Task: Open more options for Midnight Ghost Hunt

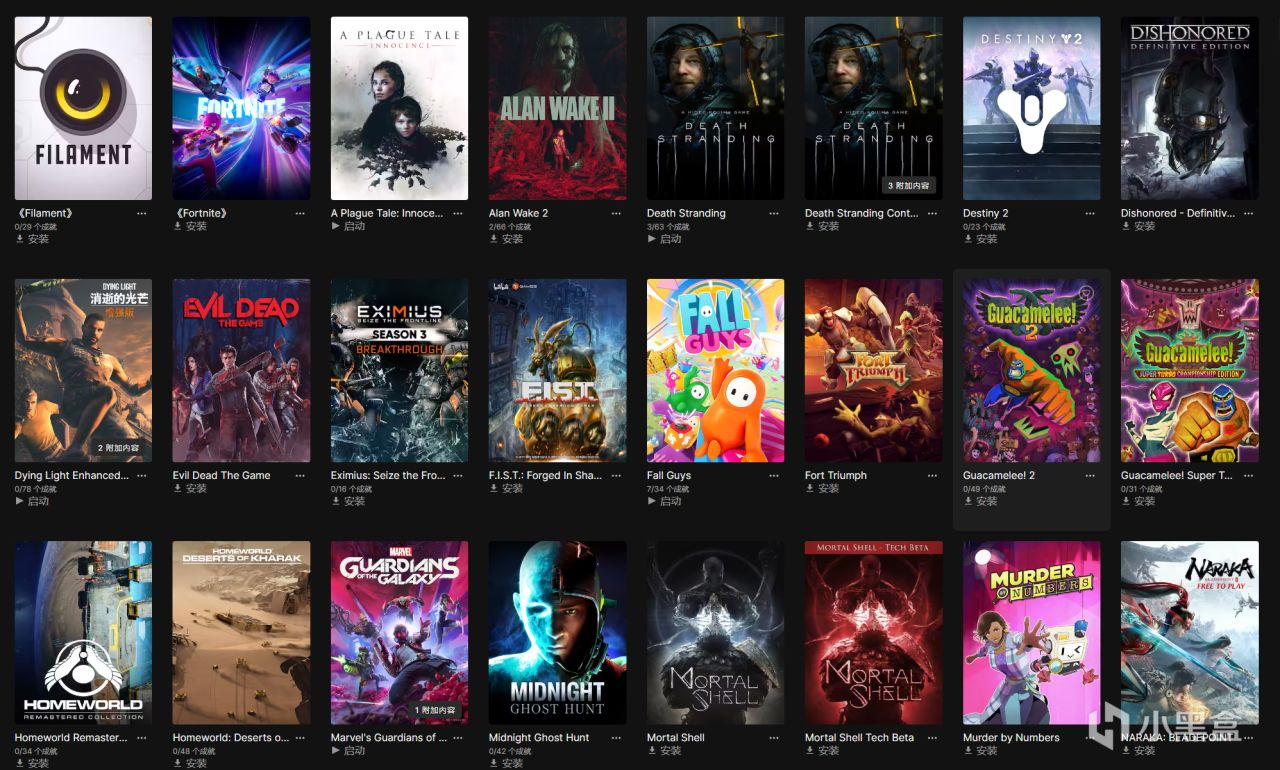Action: point(616,737)
